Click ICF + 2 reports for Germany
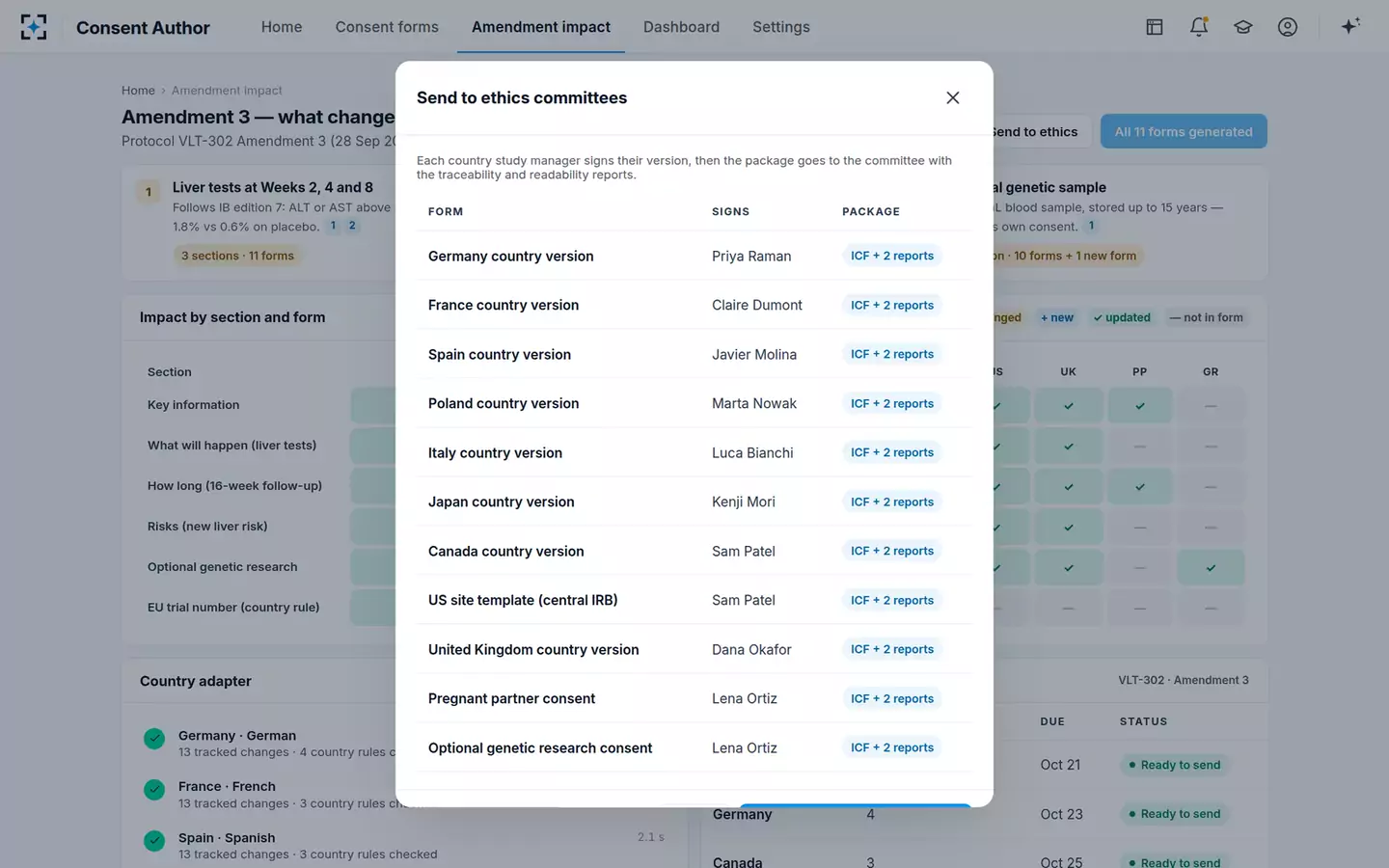1389x868 pixels. 892,256
